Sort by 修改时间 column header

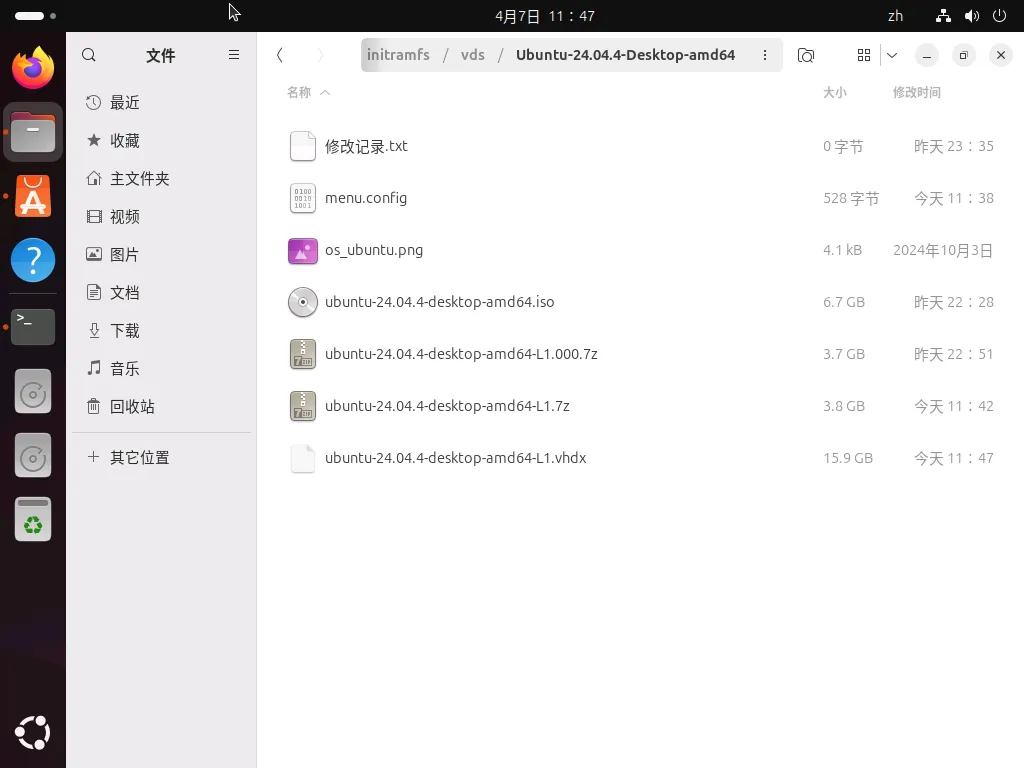(917, 92)
